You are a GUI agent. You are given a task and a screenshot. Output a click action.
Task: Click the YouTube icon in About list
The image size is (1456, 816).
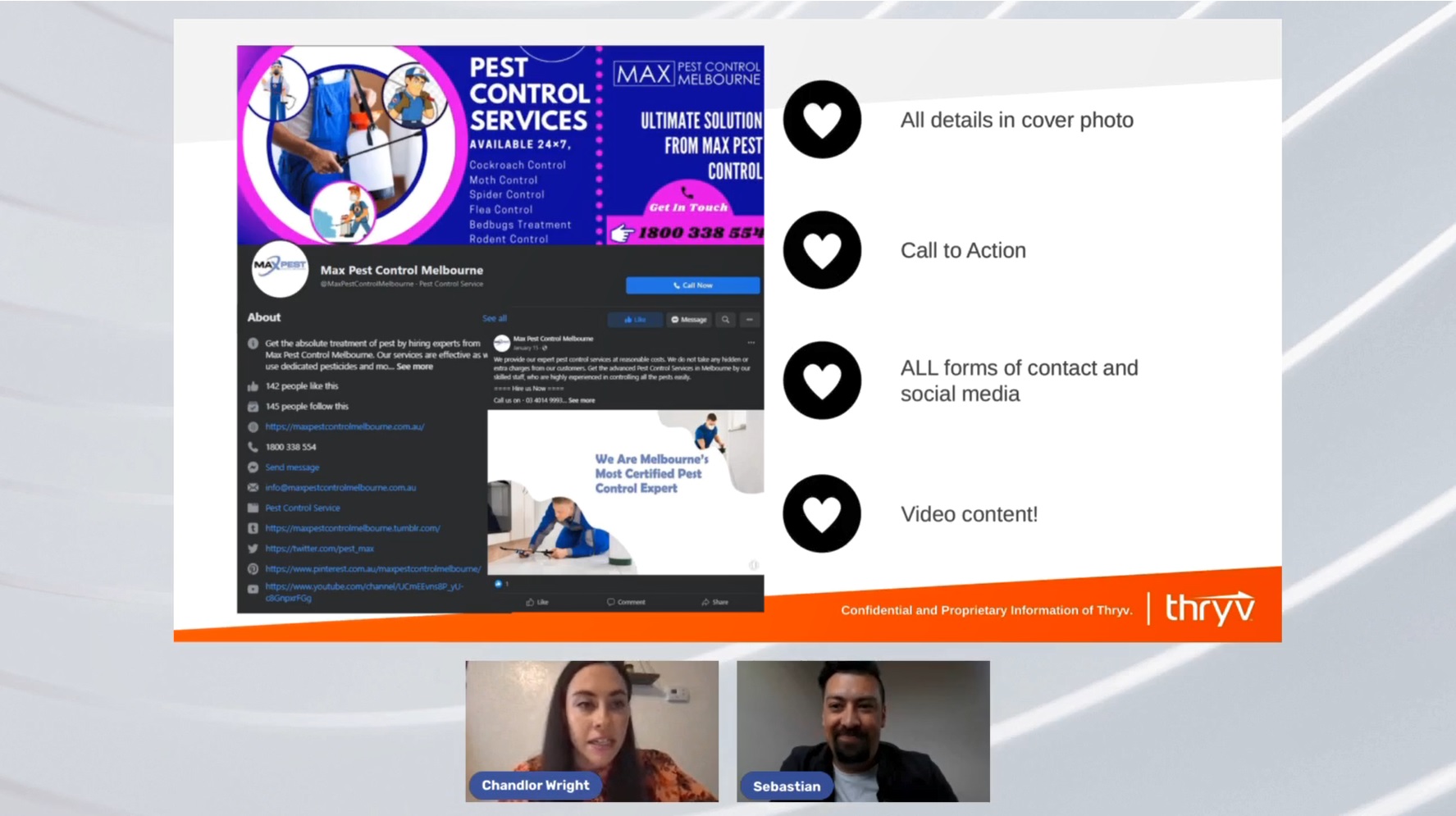(253, 589)
